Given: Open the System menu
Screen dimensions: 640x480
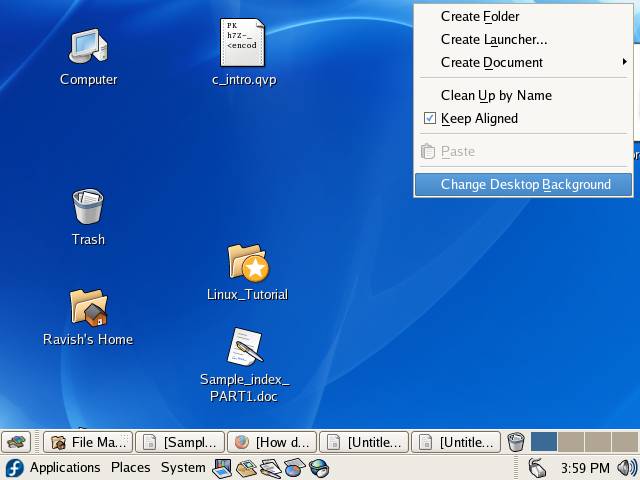Looking at the screenshot, I should coord(183,467).
